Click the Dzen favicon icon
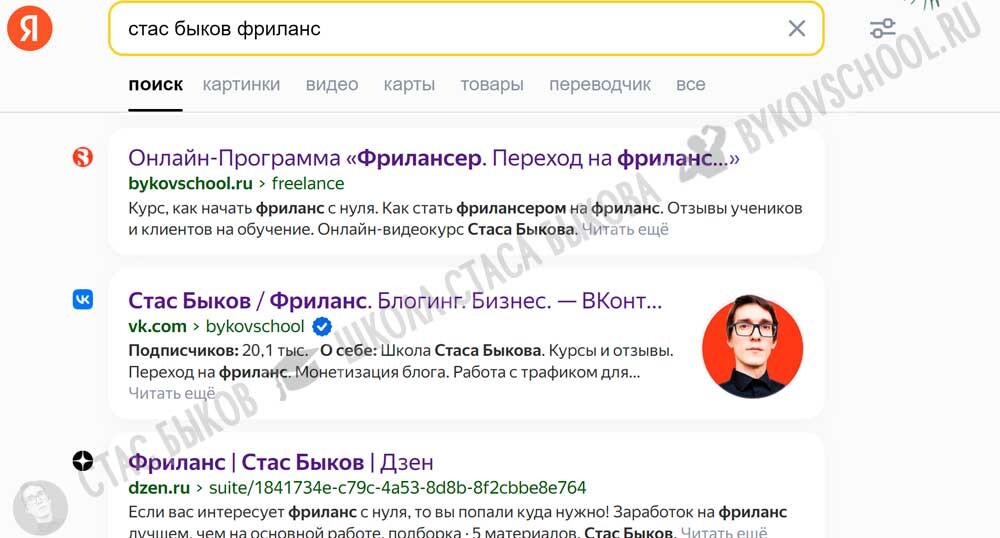Image resolution: width=1000 pixels, height=538 pixels. 83,460
